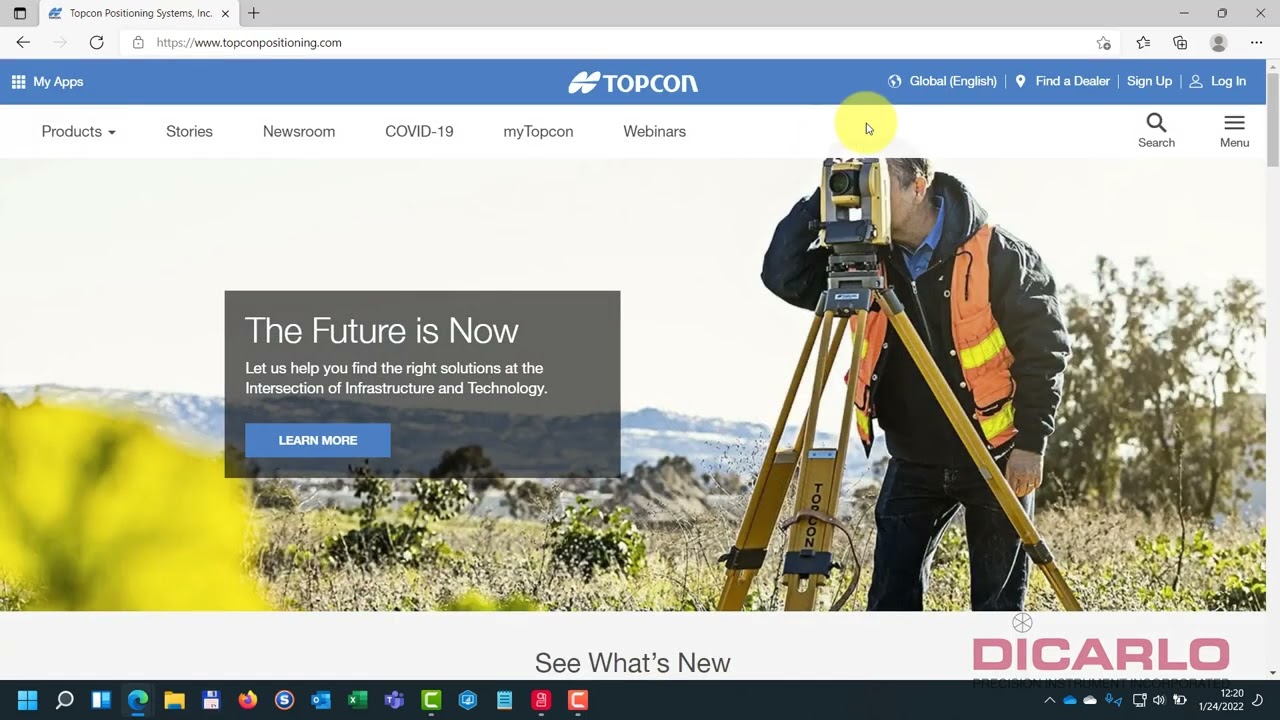
Task: Click the Search magnifier icon
Action: pyautogui.click(x=1156, y=123)
